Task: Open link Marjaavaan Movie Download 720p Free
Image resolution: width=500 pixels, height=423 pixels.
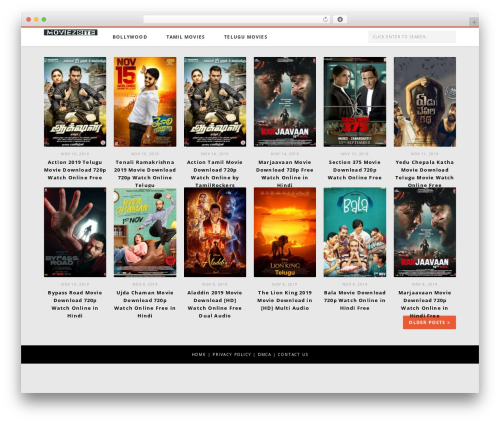Action: pyautogui.click(x=285, y=174)
